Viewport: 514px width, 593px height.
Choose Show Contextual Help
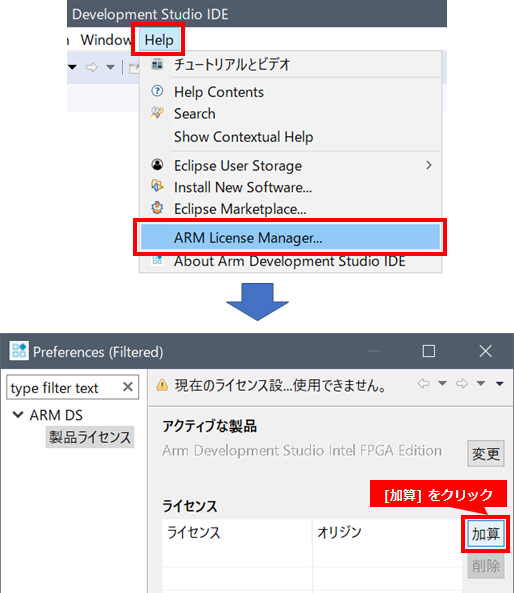(290, 137)
